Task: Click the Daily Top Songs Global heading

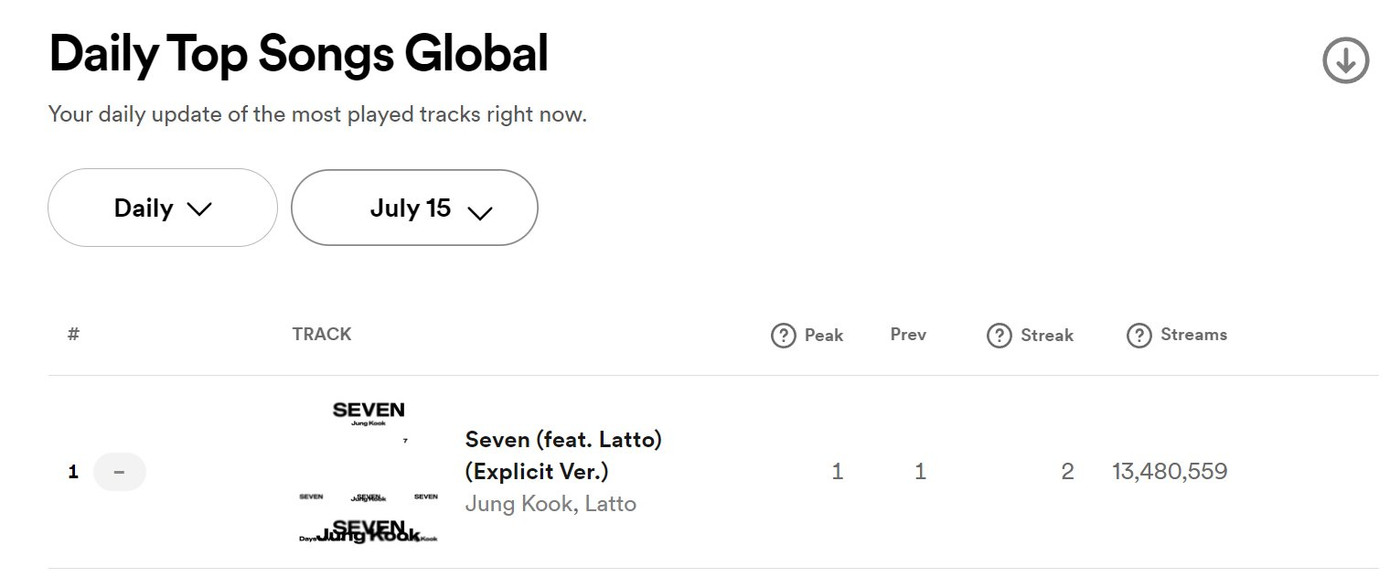Action: pyautogui.click(x=297, y=53)
